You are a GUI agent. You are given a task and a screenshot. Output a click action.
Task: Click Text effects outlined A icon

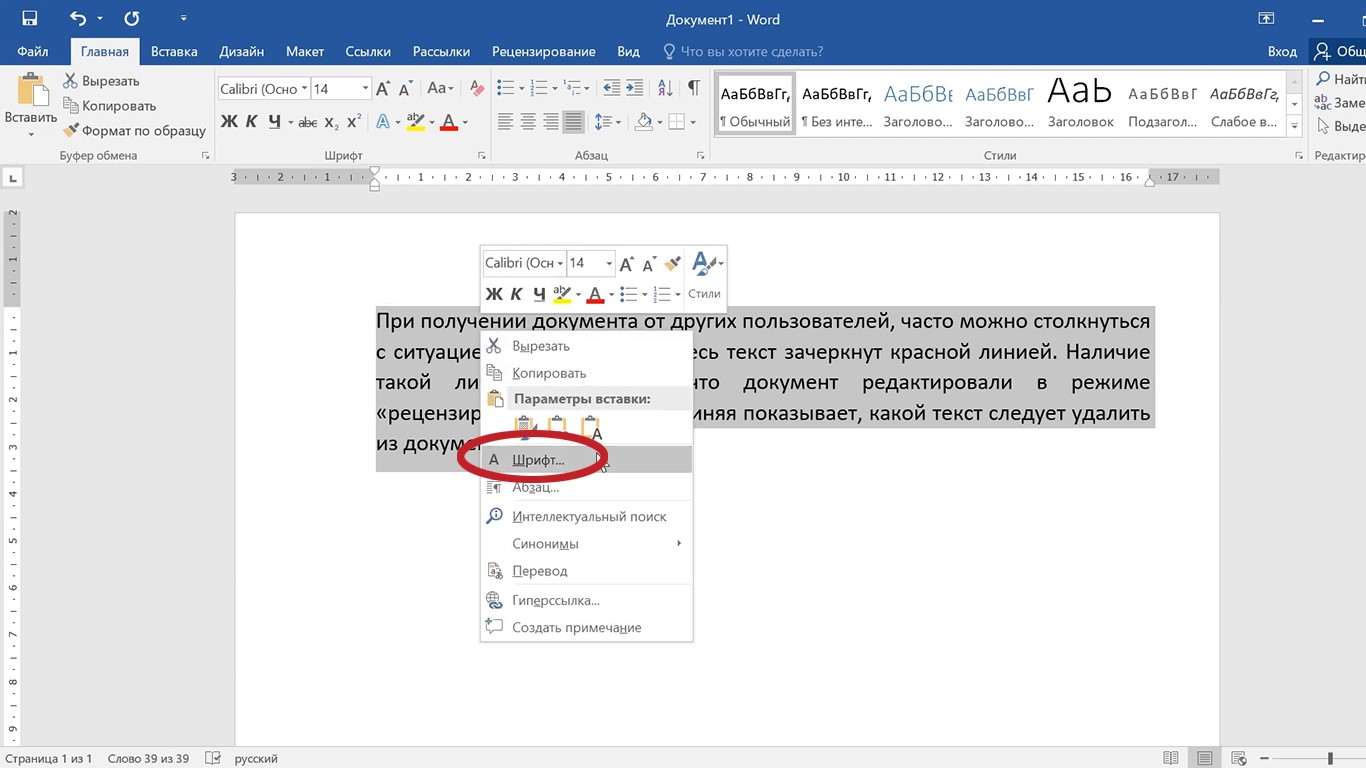(383, 122)
